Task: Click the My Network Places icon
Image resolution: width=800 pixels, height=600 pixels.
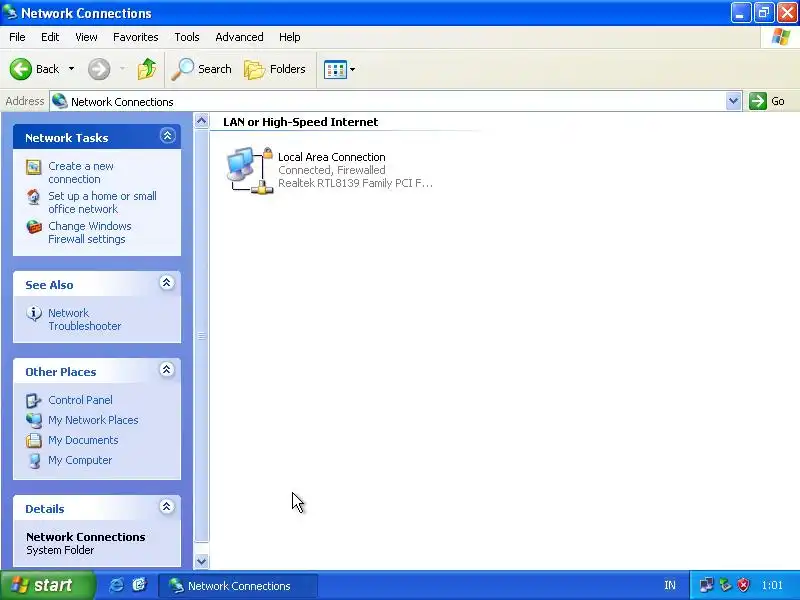Action: 34,420
